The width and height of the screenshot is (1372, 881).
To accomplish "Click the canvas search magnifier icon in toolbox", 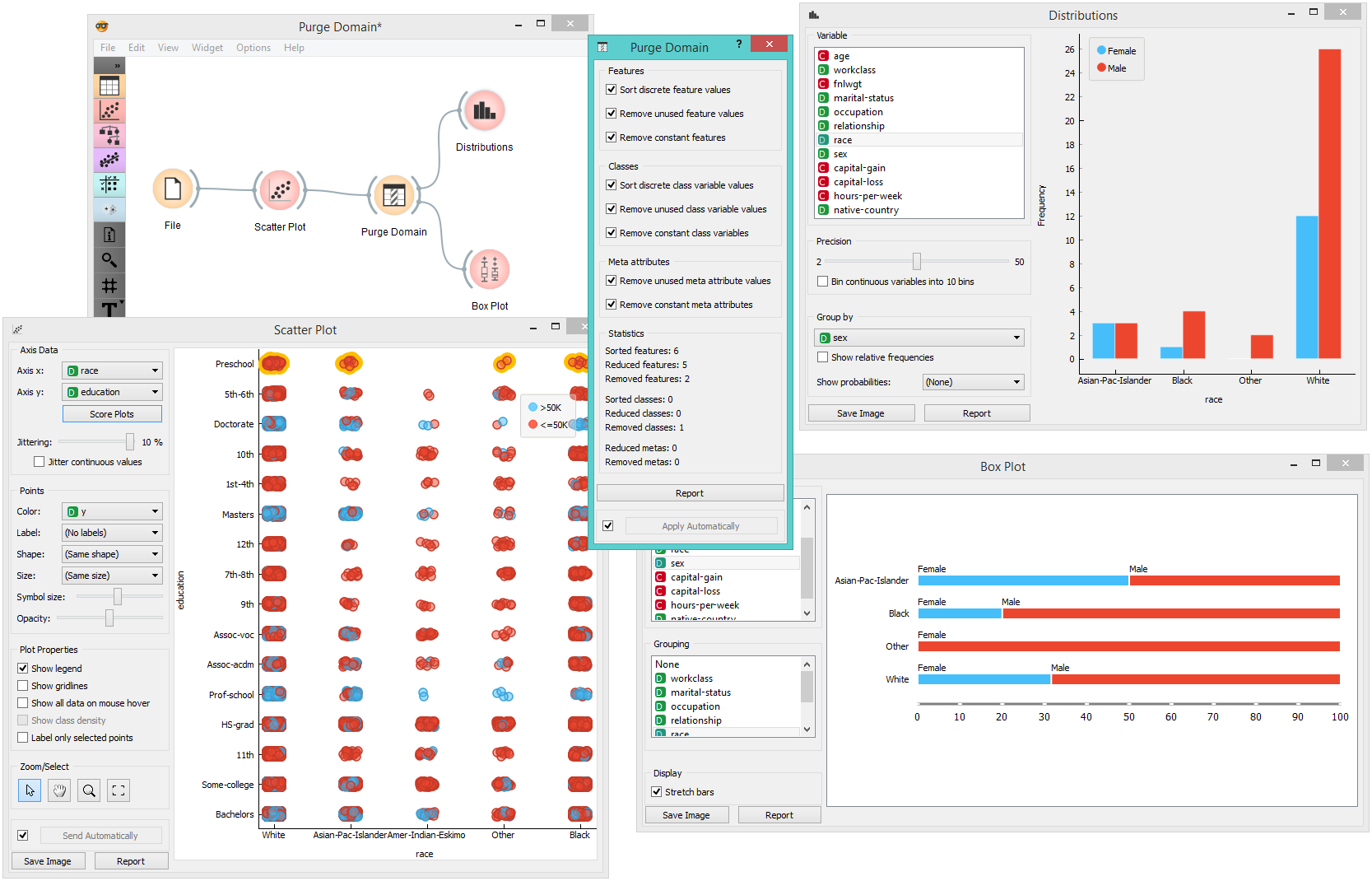I will click(109, 260).
